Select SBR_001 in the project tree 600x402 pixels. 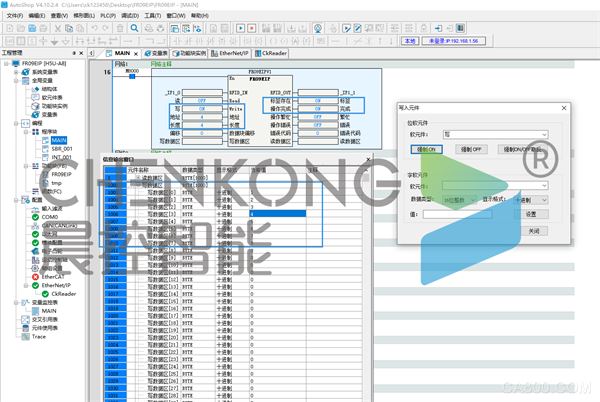pyautogui.click(x=62, y=149)
